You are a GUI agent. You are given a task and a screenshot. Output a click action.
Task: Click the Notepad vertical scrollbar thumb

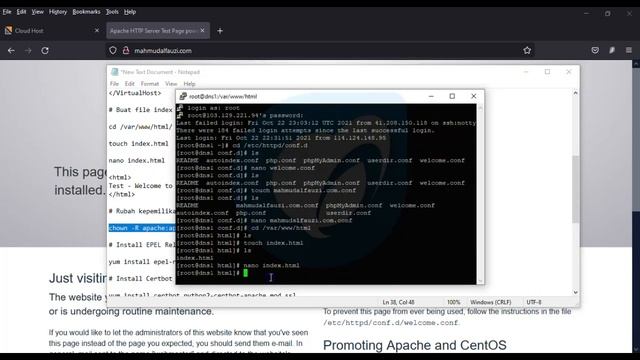point(575,189)
